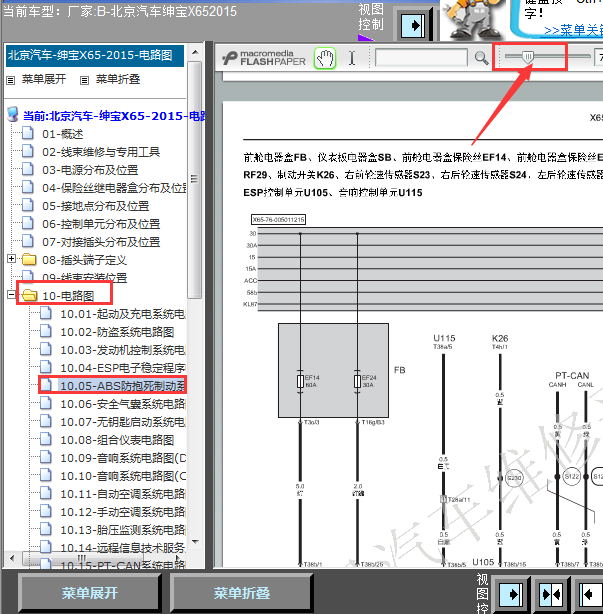Click the FlashPaper zoom slider handle
The image size is (603, 614).
528,57
